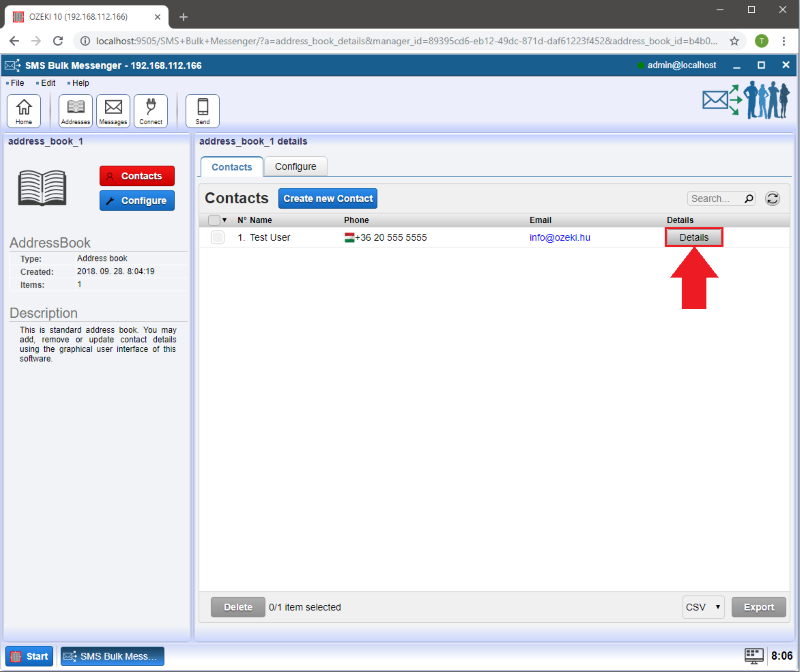Click Create new Contact button
The width and height of the screenshot is (800, 672).
point(328,199)
